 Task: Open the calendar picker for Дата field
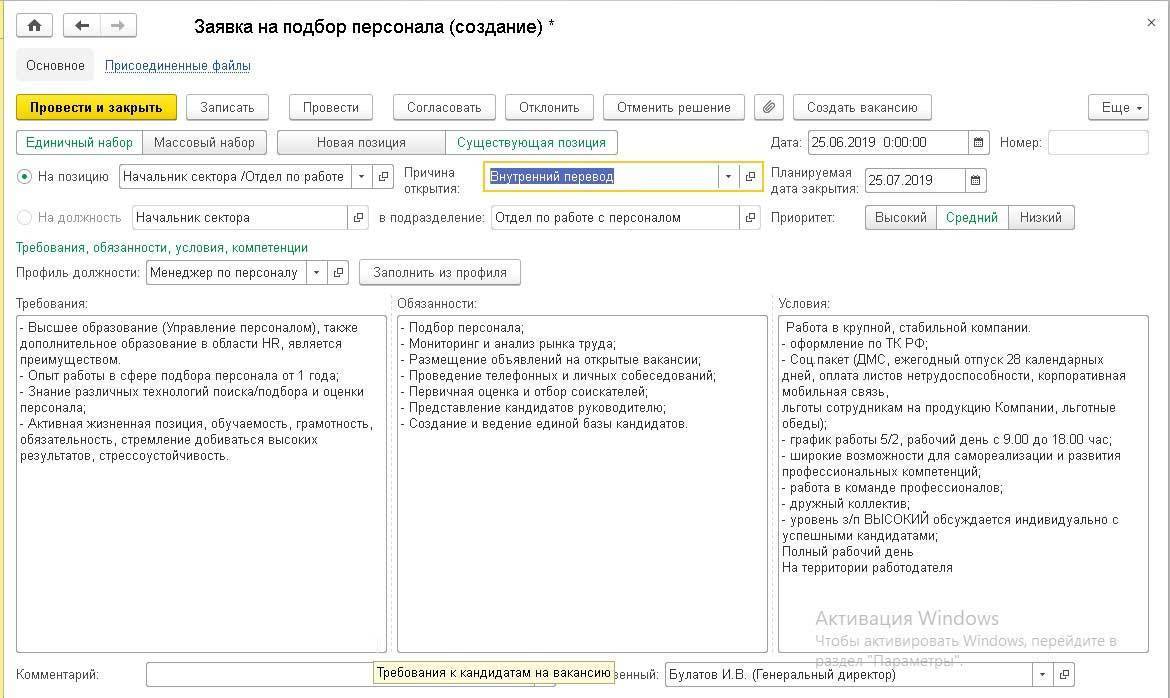click(x=979, y=142)
